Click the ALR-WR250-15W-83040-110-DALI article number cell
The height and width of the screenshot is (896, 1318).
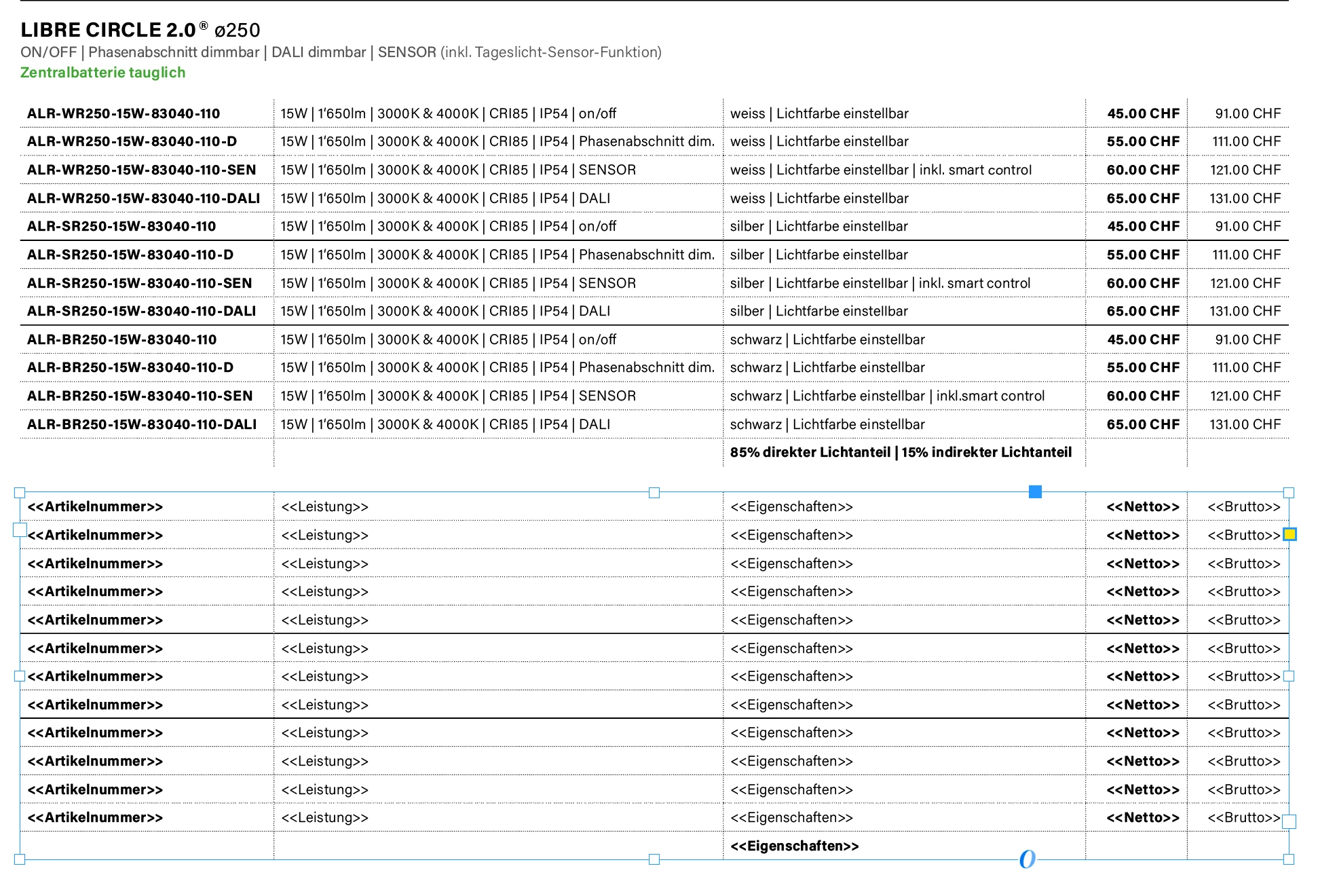point(143,198)
